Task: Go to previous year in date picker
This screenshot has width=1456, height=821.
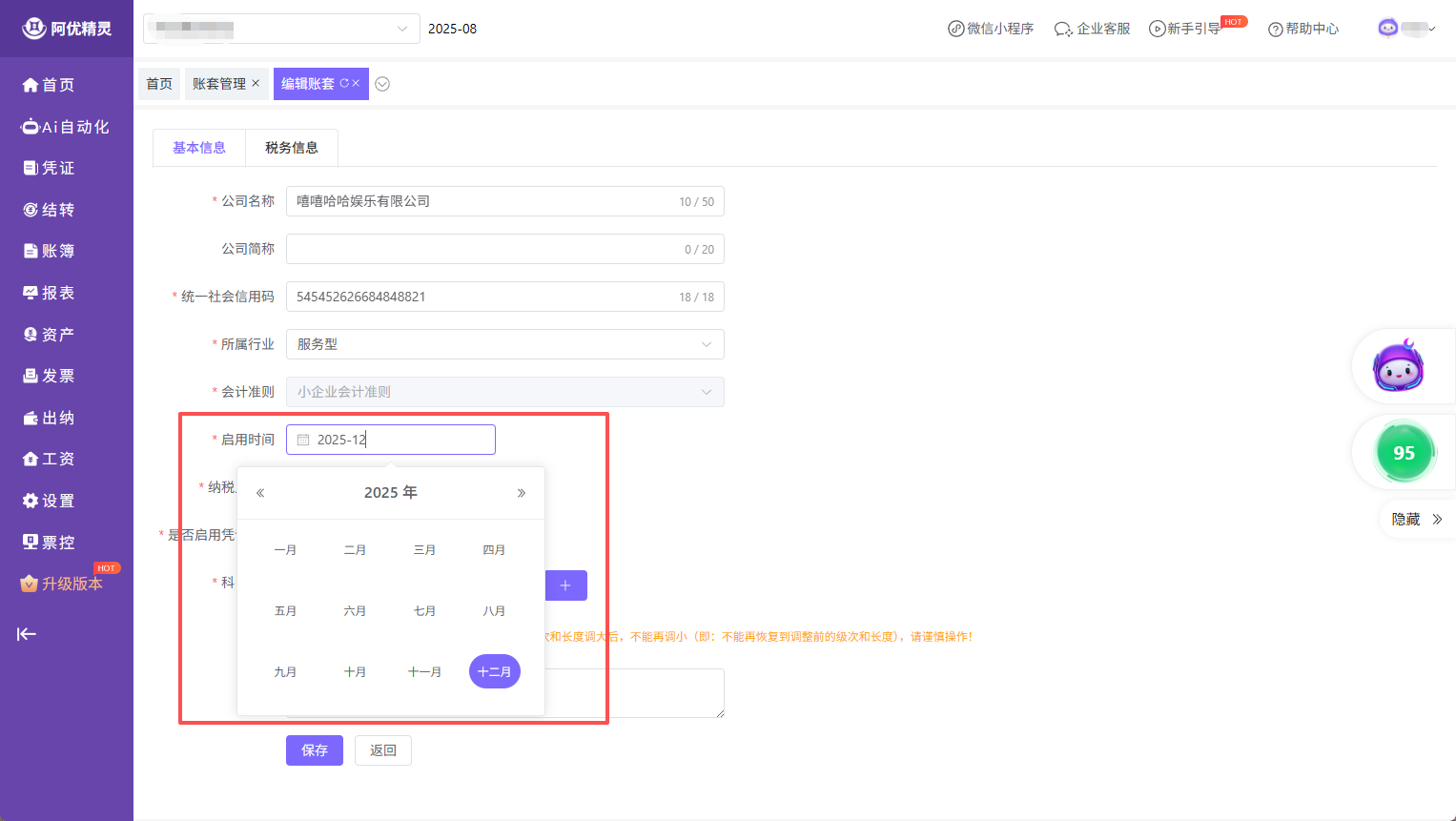Action: pos(260,493)
